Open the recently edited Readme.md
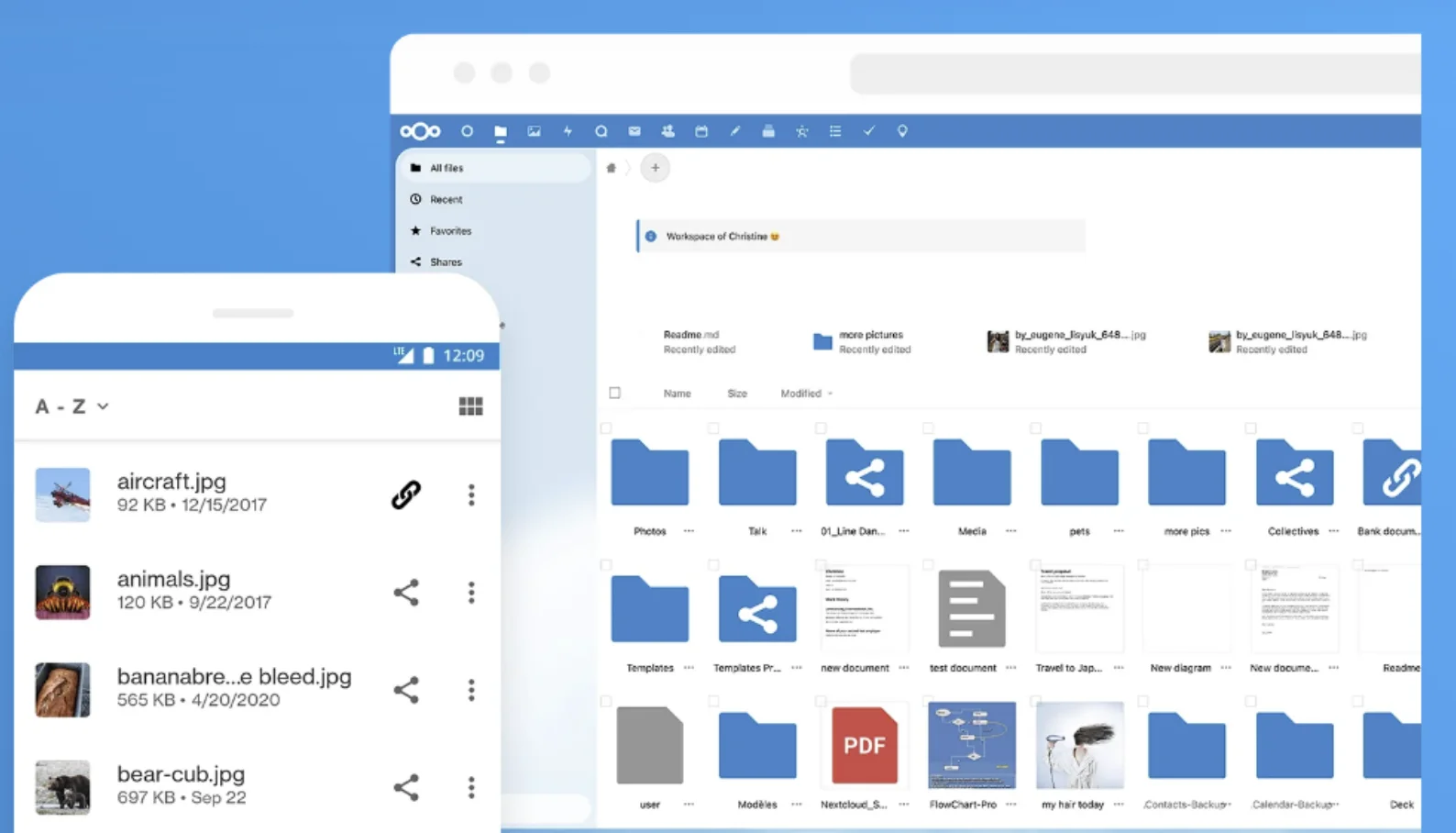This screenshot has width=1456, height=833. pos(699,341)
